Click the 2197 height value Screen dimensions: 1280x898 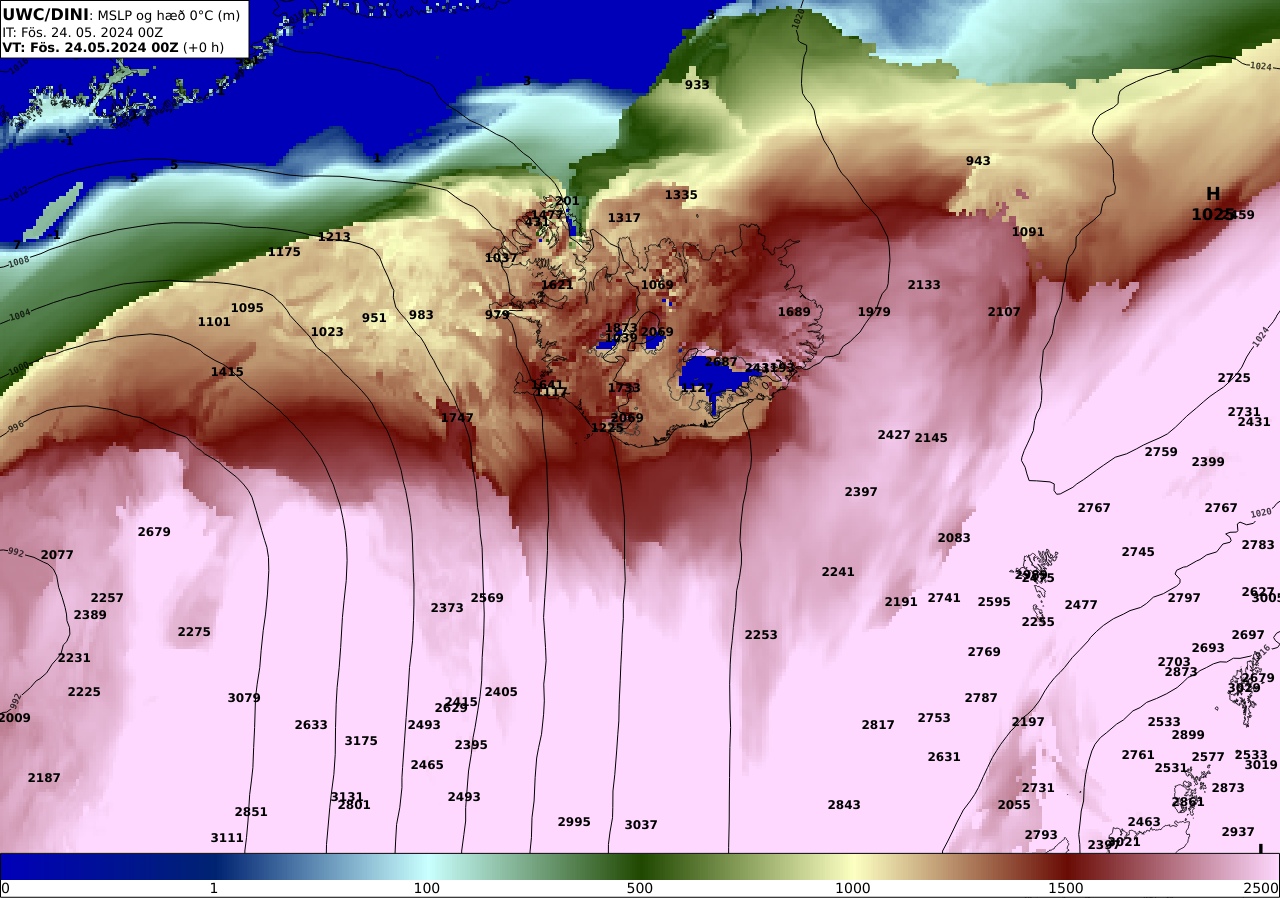1028,722
